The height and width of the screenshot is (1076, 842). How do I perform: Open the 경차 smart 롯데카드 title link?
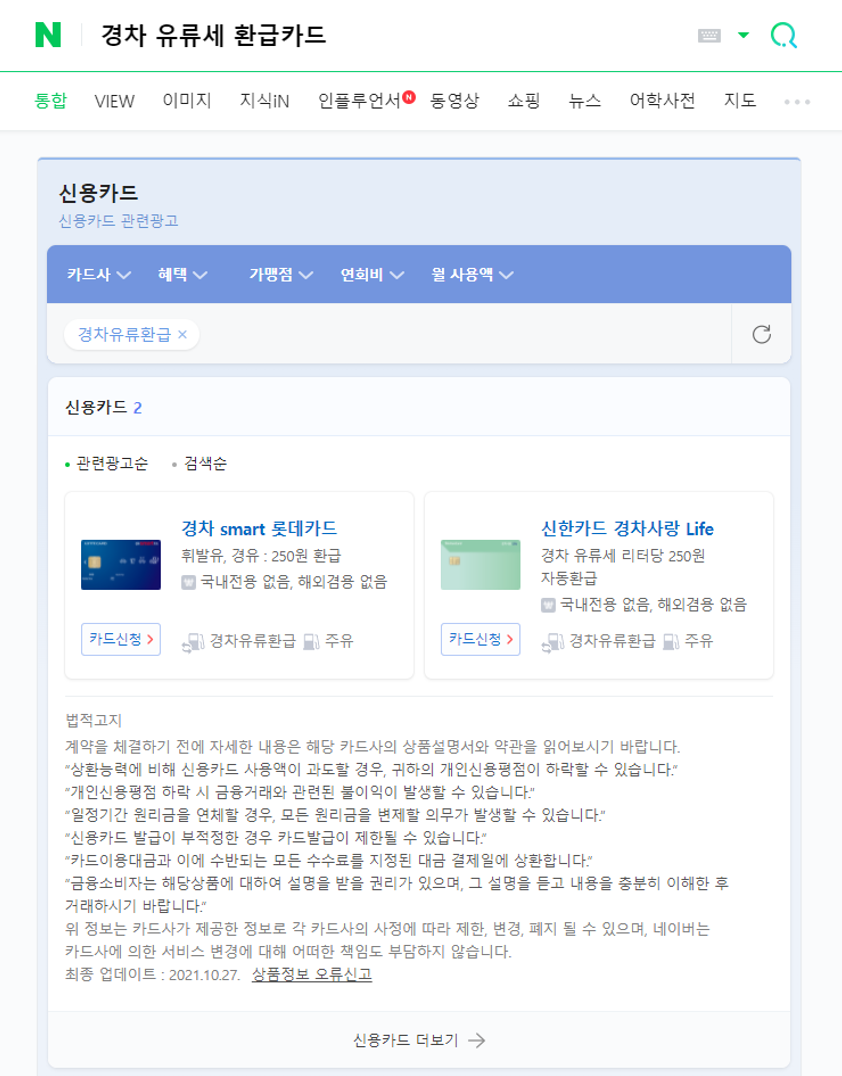259,528
